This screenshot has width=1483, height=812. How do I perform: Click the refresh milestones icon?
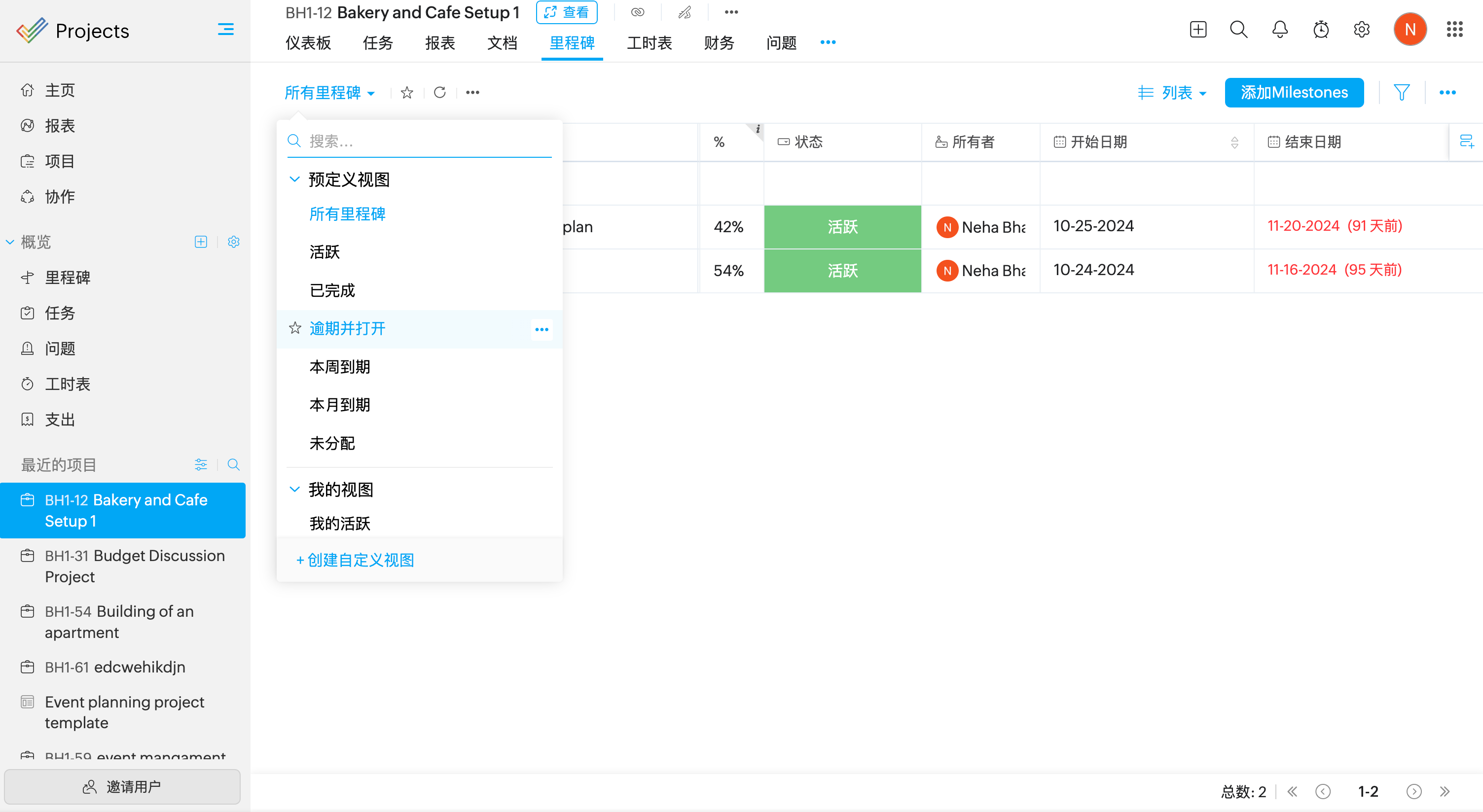440,92
